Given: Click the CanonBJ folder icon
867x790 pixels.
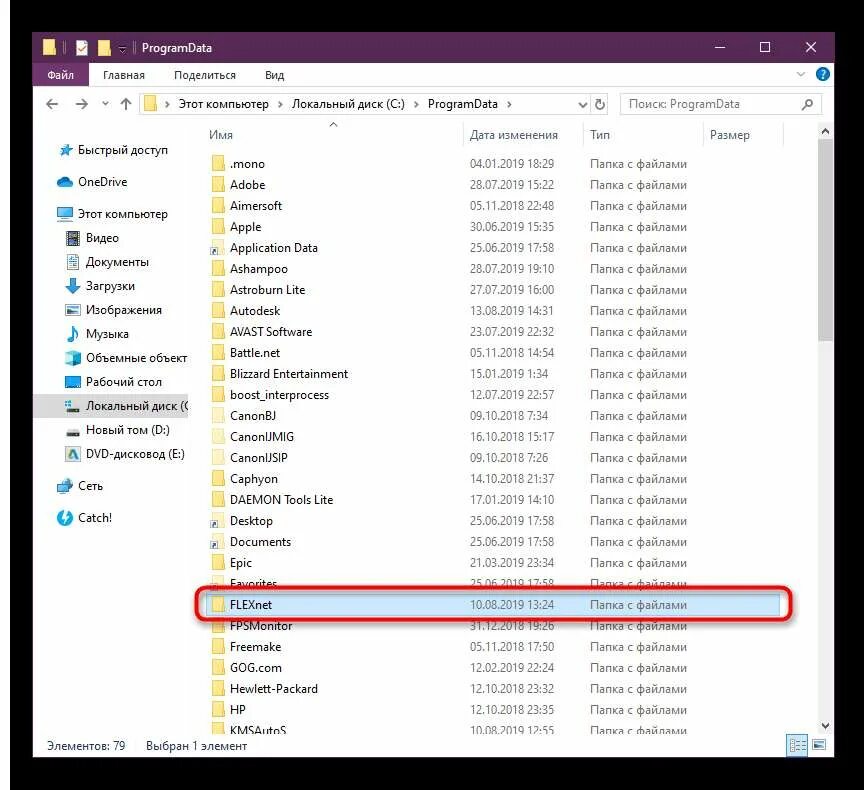Looking at the screenshot, I should (219, 416).
